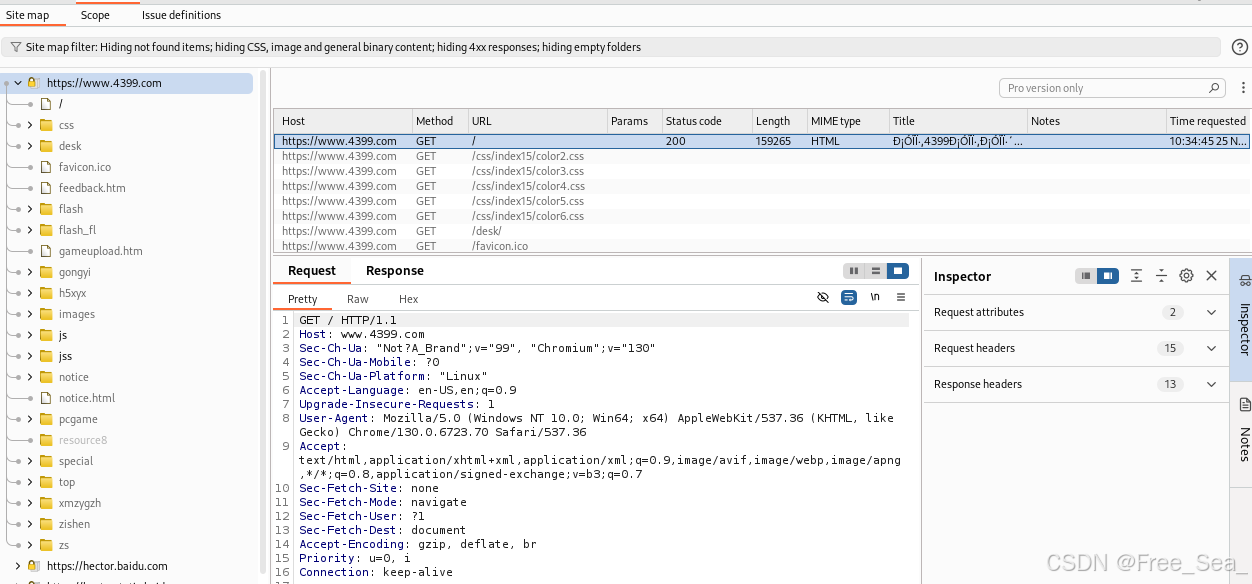Open Inspector settings gear

click(x=1186, y=276)
